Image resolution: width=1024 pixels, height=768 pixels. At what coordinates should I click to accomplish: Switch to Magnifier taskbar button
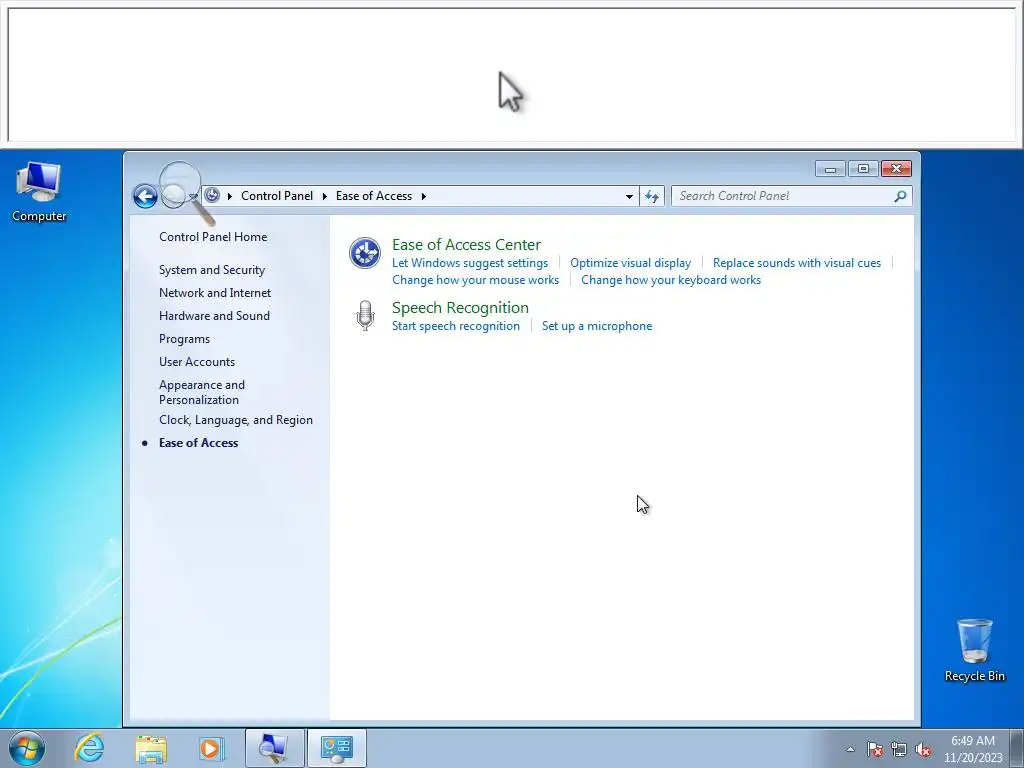[x=274, y=748]
